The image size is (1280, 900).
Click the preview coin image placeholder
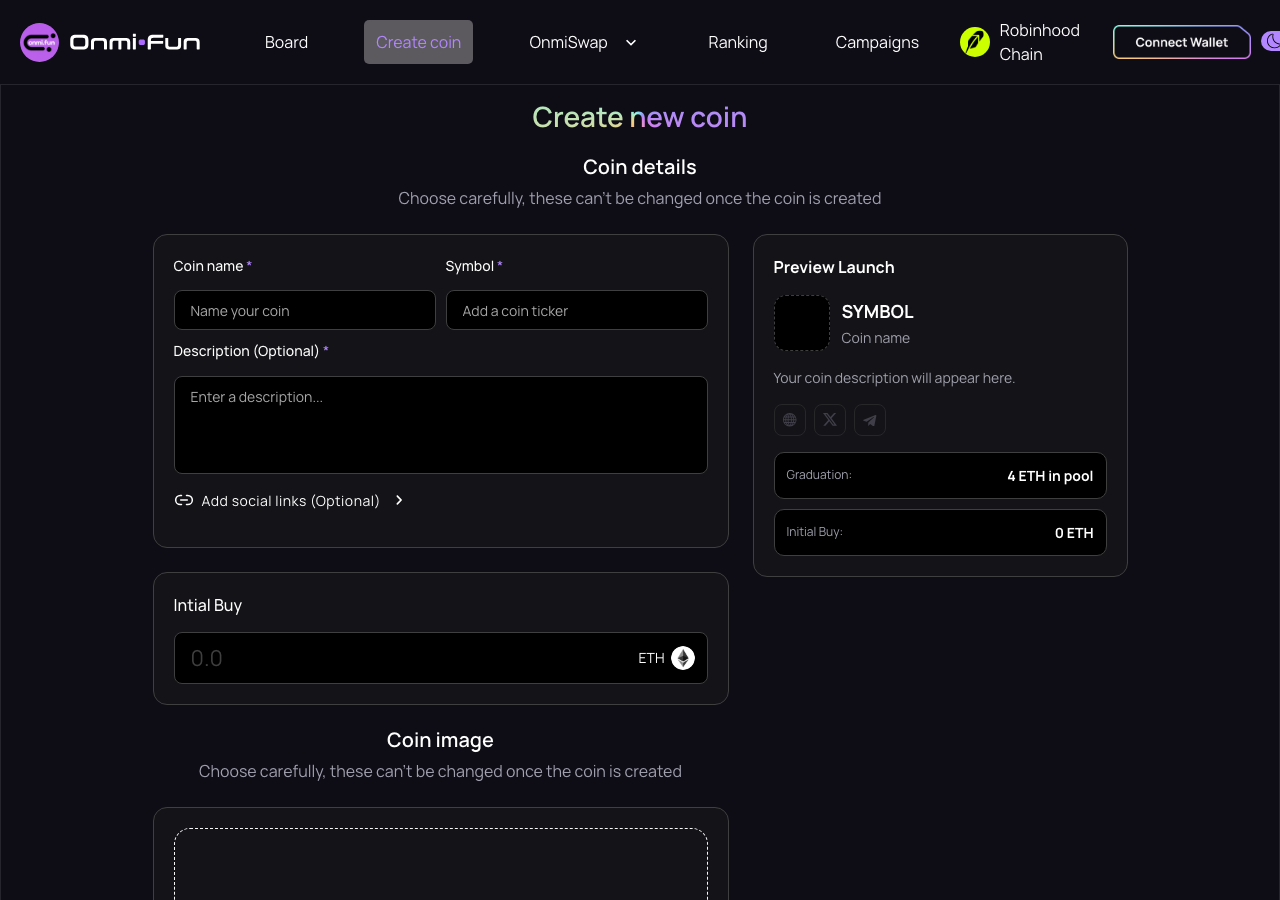pyautogui.click(x=802, y=323)
